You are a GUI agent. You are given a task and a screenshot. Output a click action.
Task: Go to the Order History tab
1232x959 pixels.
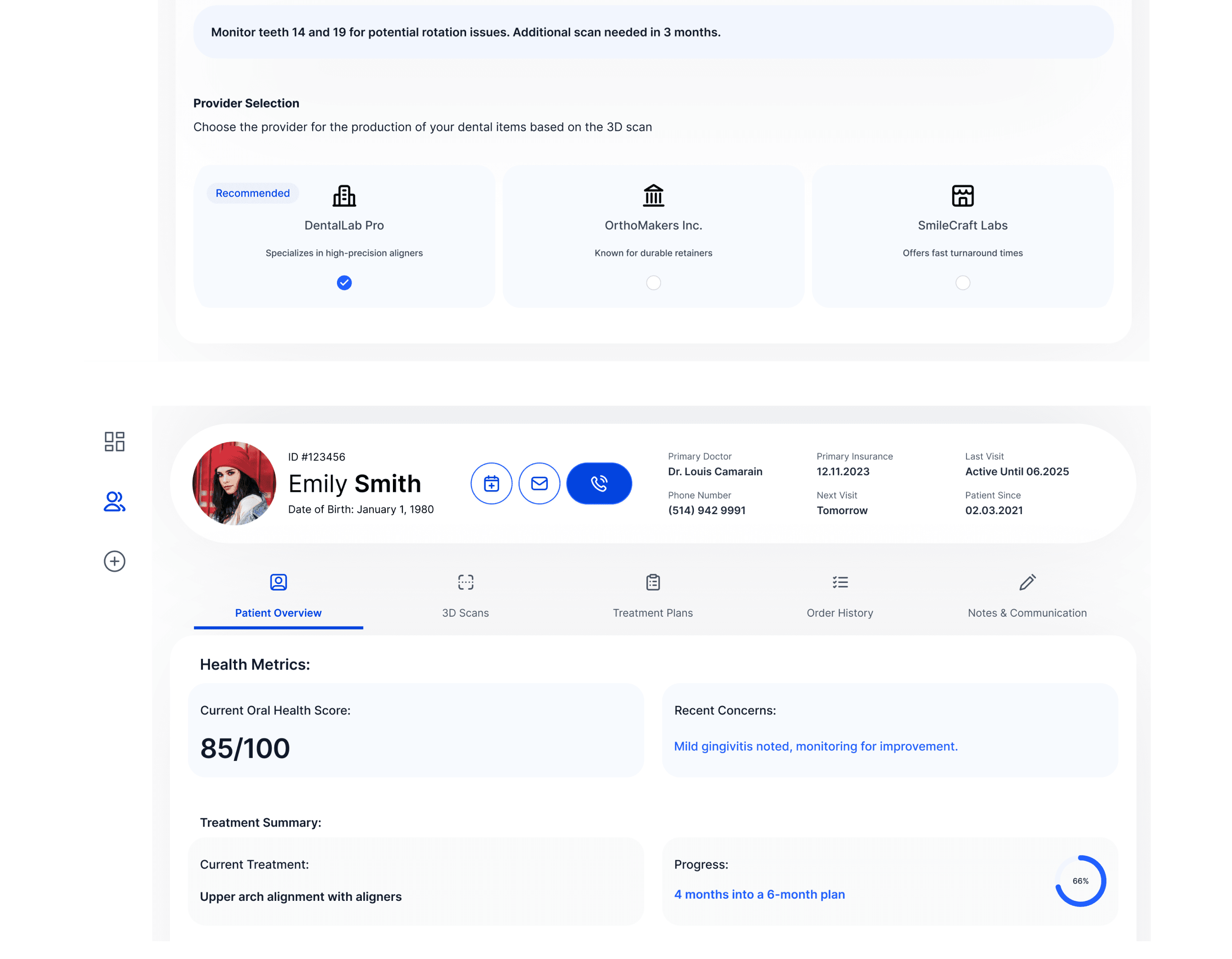pos(840,598)
